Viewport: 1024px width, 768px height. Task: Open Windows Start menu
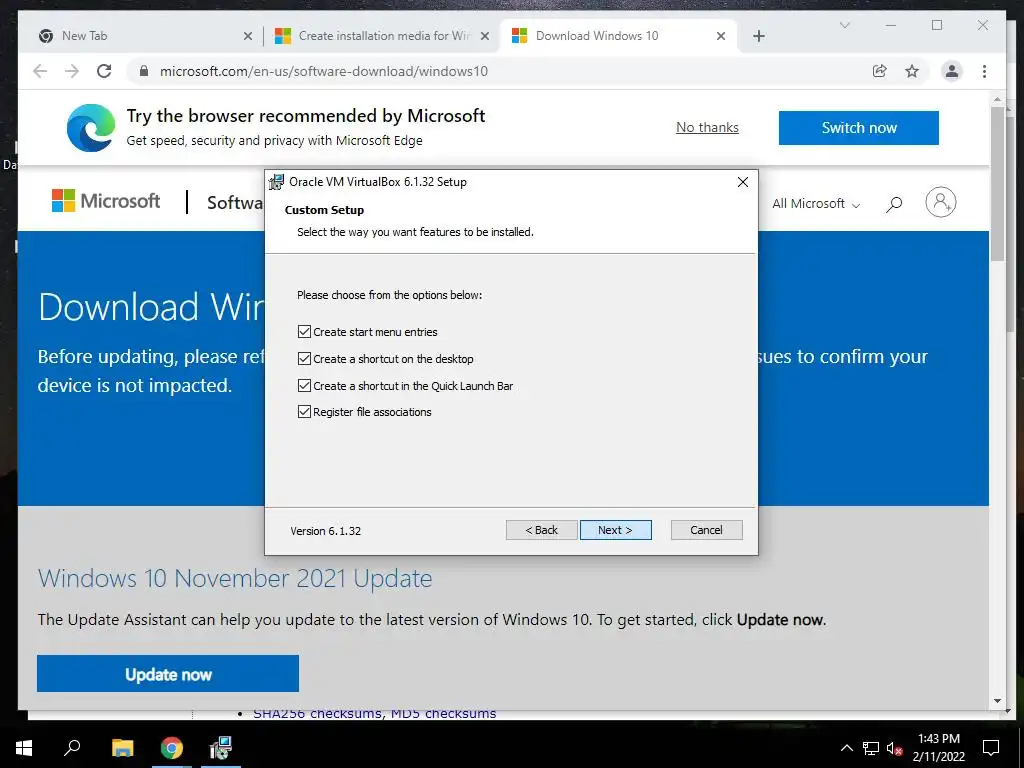24,748
